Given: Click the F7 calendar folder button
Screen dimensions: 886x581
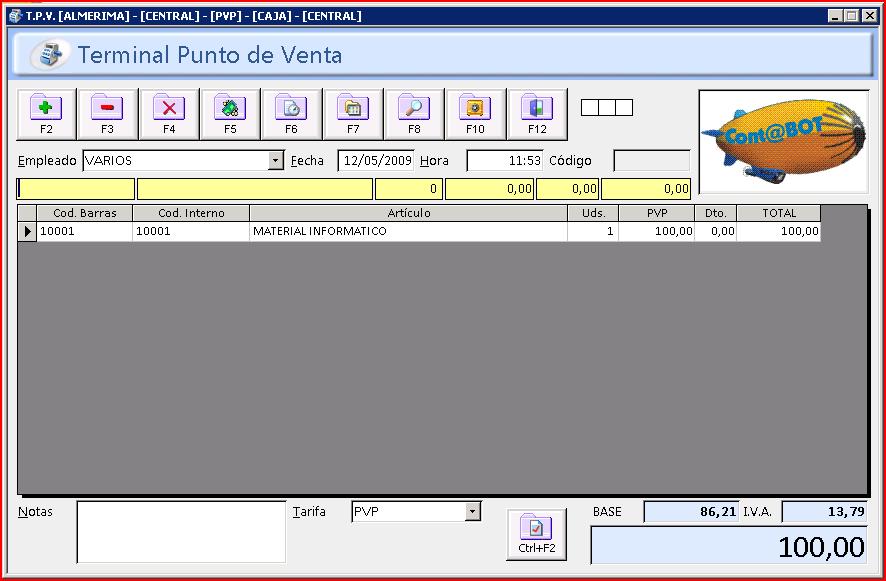Looking at the screenshot, I should [353, 114].
